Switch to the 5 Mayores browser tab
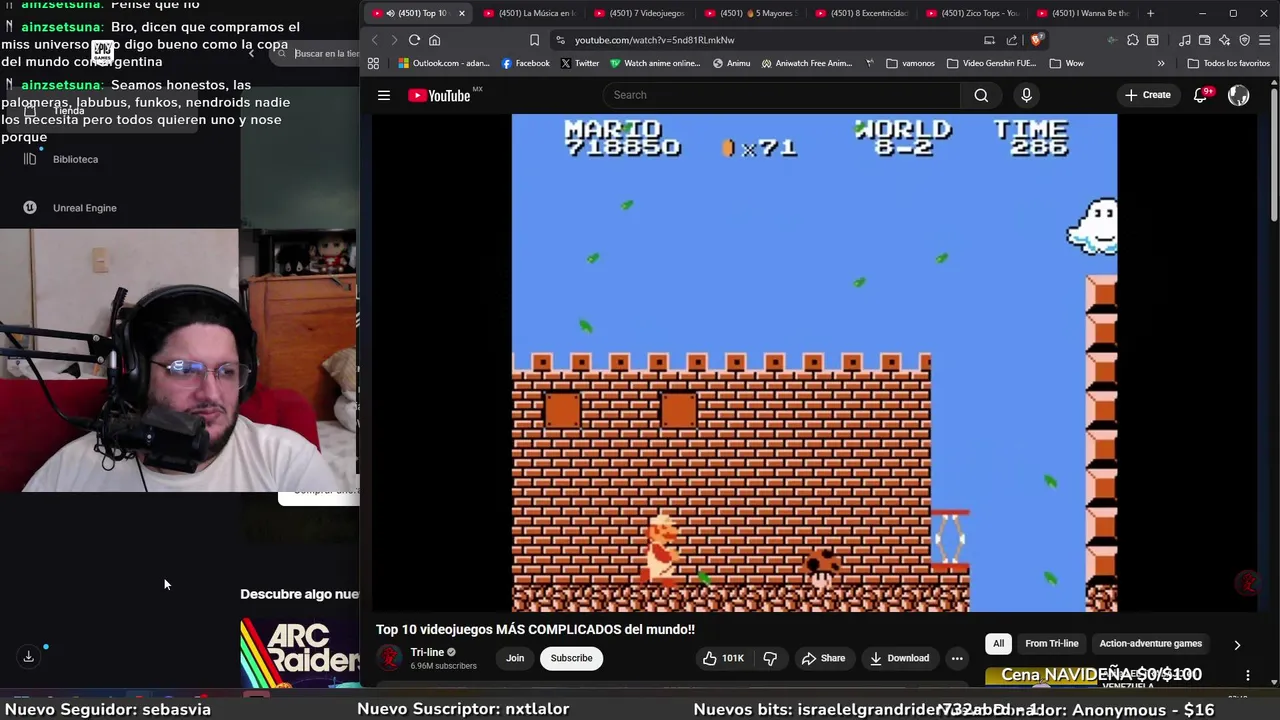This screenshot has height=720, width=1280. (751, 13)
